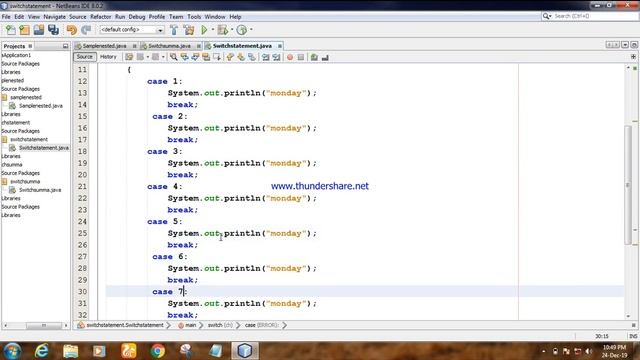Stop Macro Recording square icon
The height and width of the screenshot is (360, 640).
pos(301,57)
